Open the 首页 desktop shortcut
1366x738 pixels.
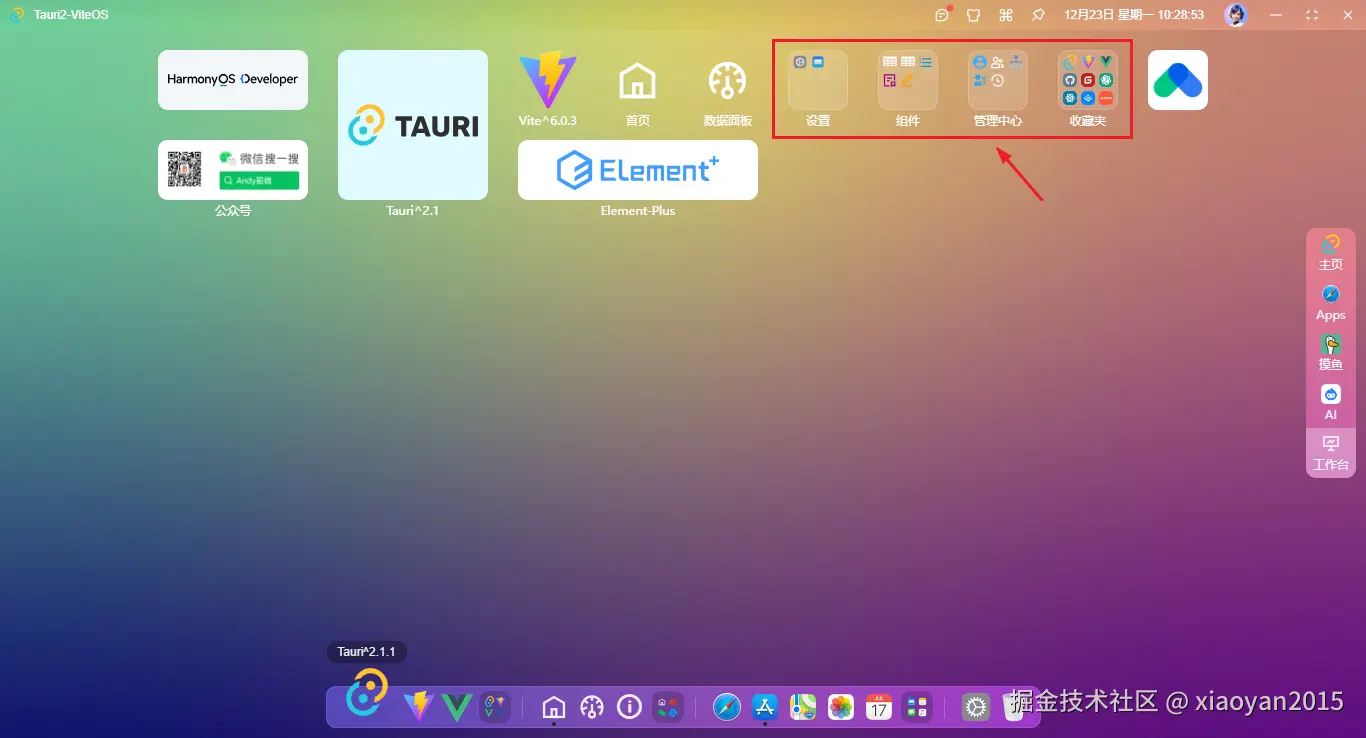coord(638,89)
